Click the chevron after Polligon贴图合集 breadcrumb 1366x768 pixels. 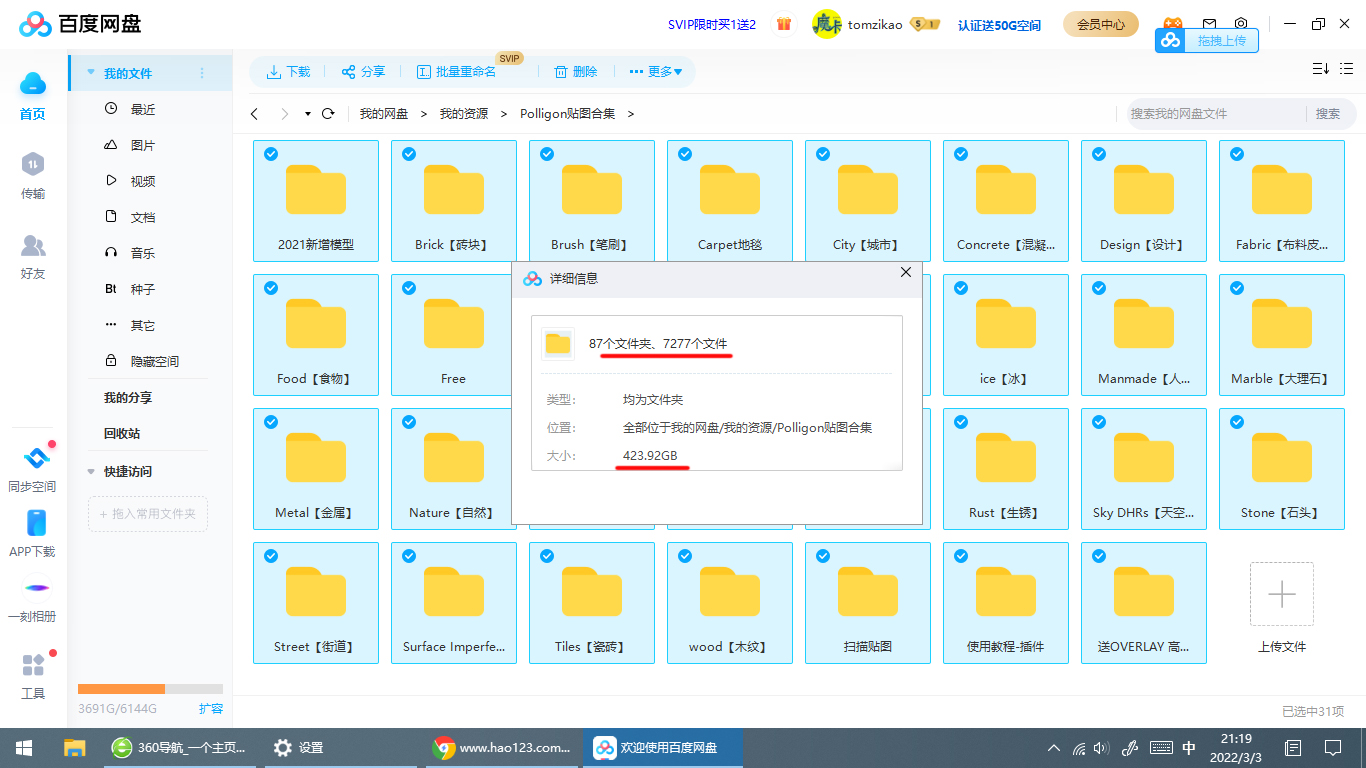pos(631,114)
